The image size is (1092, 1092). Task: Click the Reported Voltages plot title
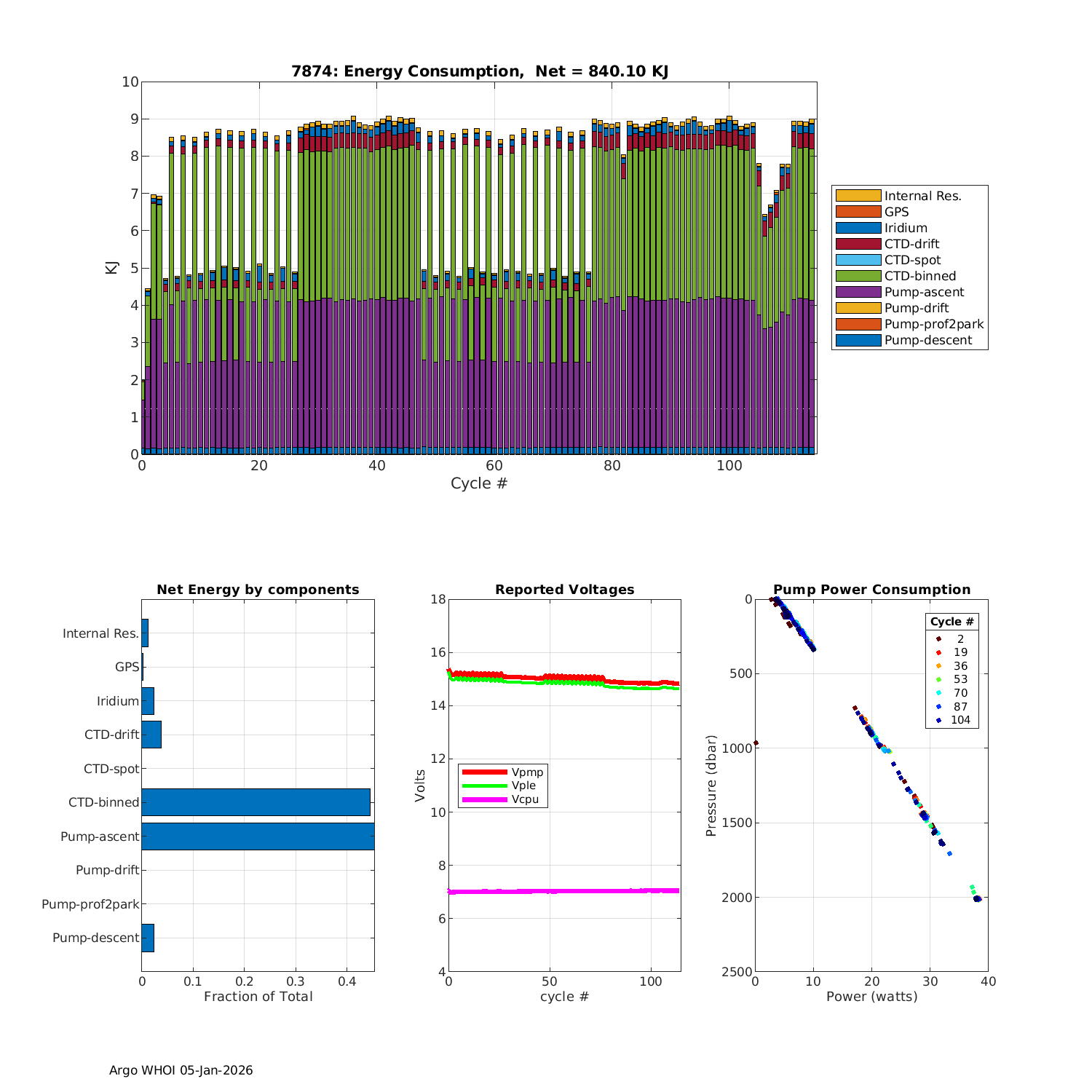coord(564,590)
